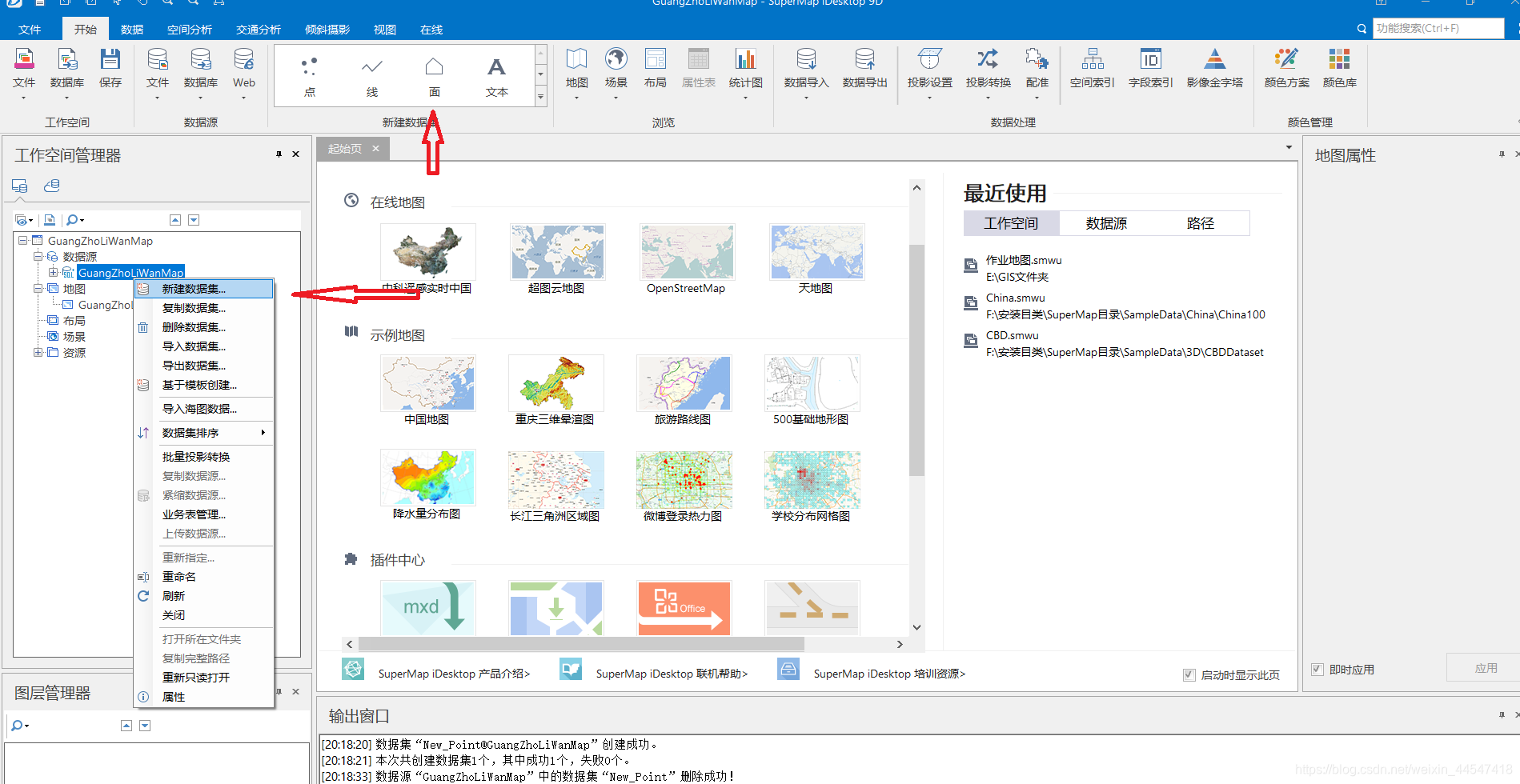Open SuperMap iDesktop 培训资源 link
The width and height of the screenshot is (1520, 784).
click(x=889, y=674)
